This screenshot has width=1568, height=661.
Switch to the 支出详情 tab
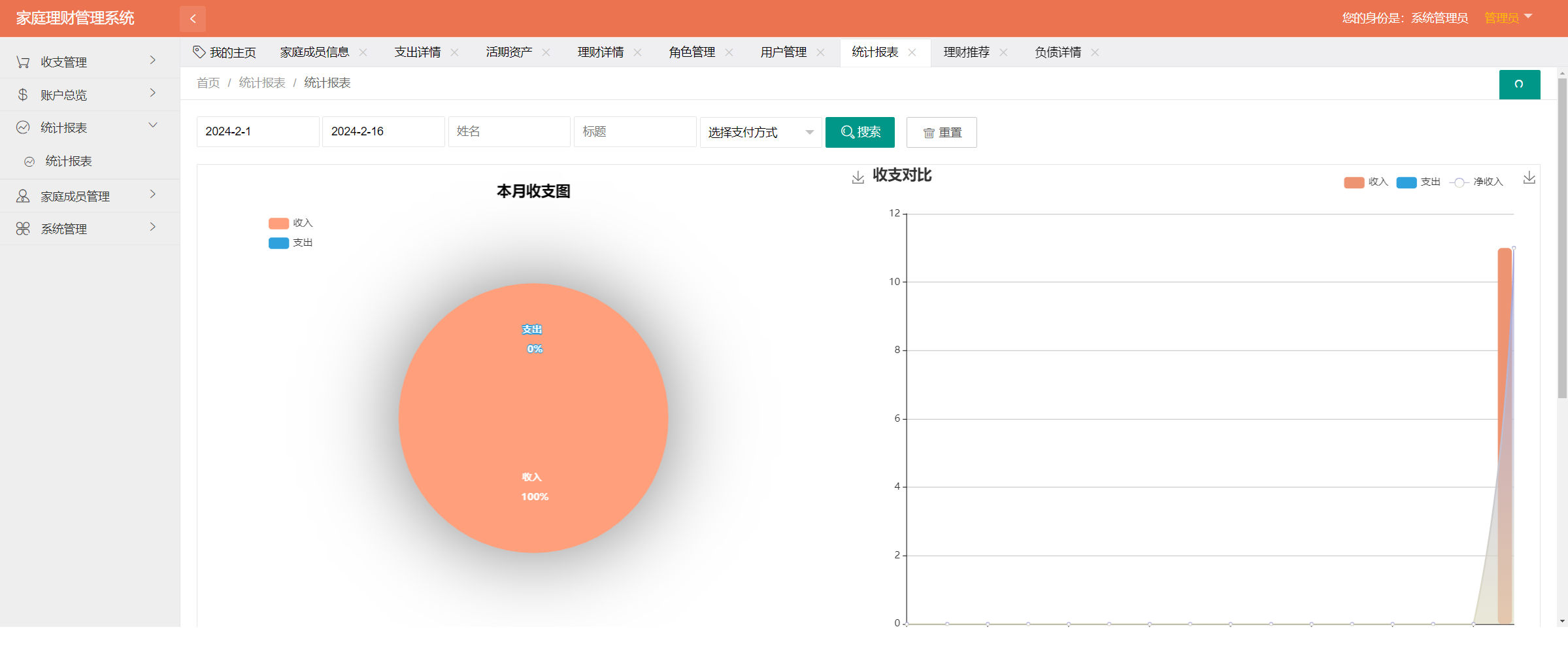pos(418,52)
